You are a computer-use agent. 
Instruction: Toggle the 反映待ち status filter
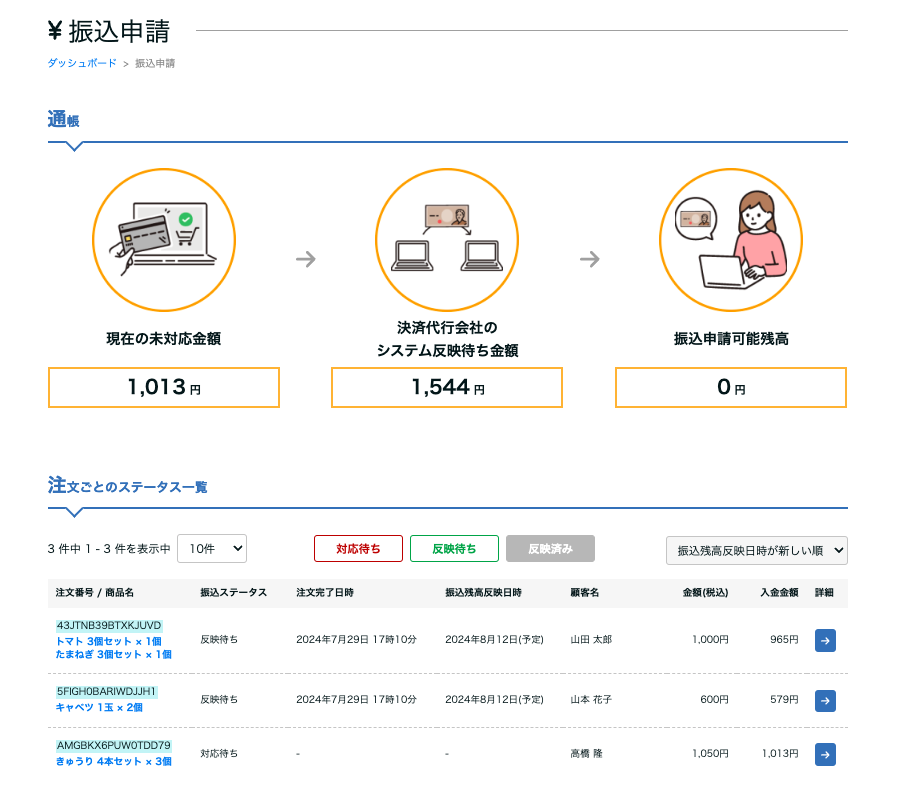pos(454,549)
